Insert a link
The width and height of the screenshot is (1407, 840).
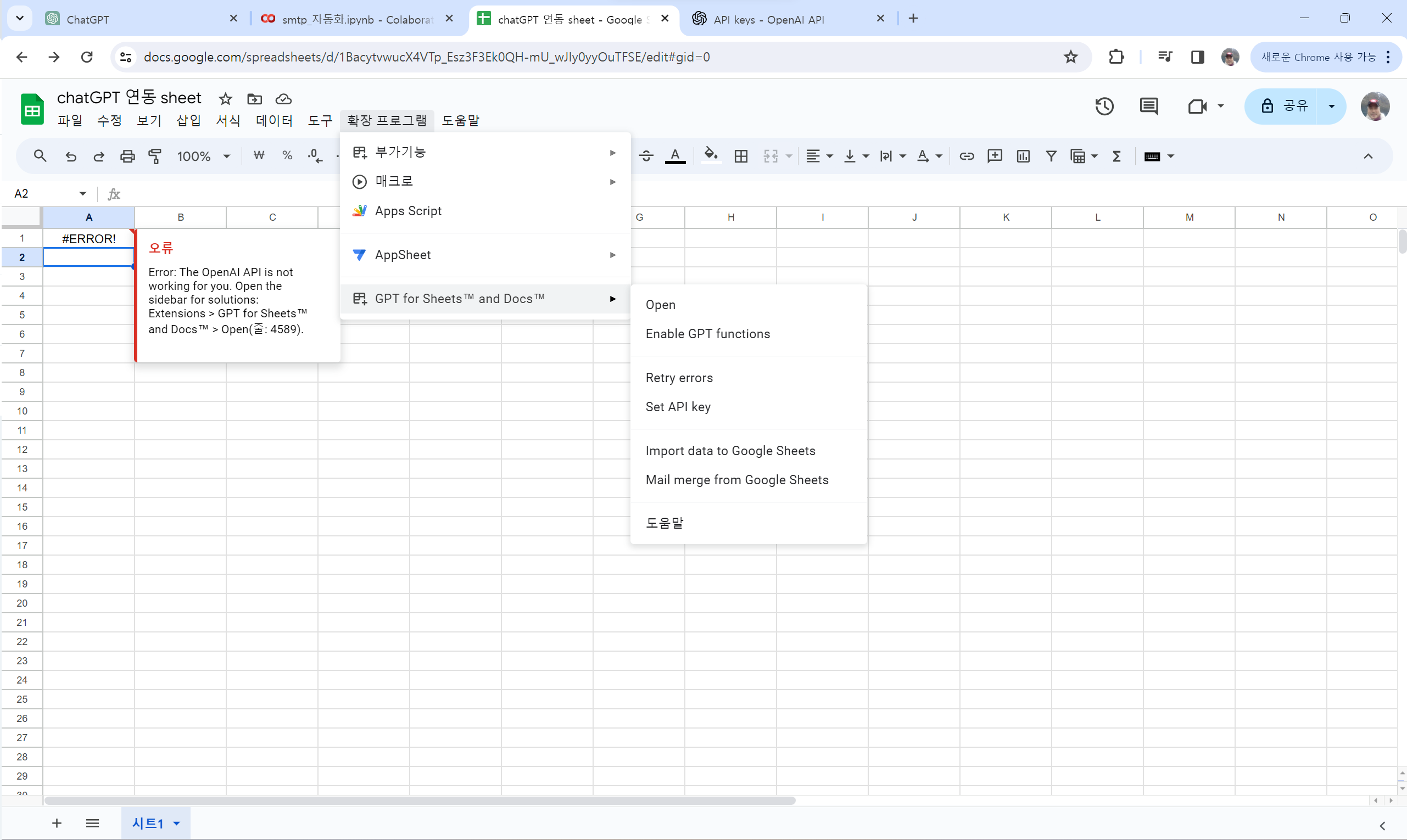[x=967, y=156]
